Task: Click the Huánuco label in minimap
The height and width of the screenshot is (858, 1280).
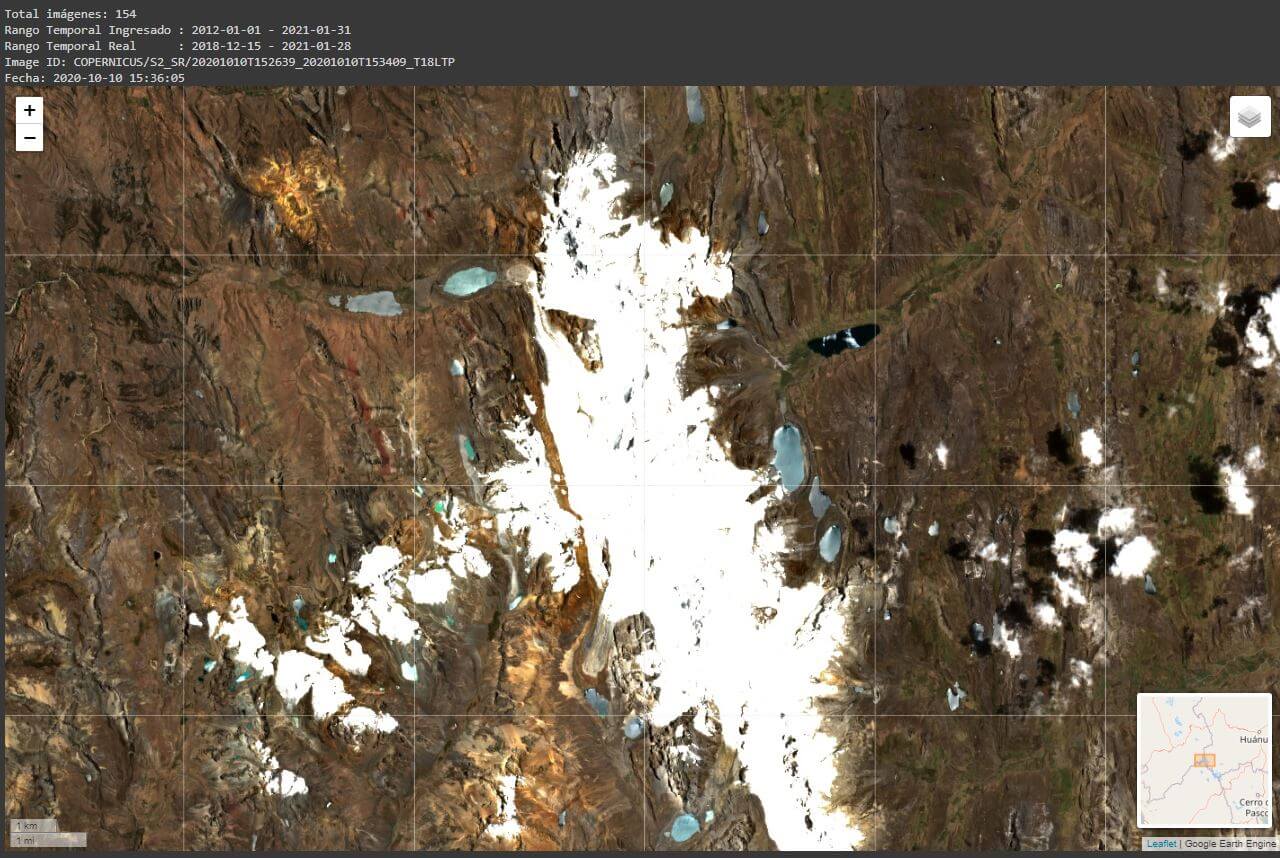Action: 1253,739
